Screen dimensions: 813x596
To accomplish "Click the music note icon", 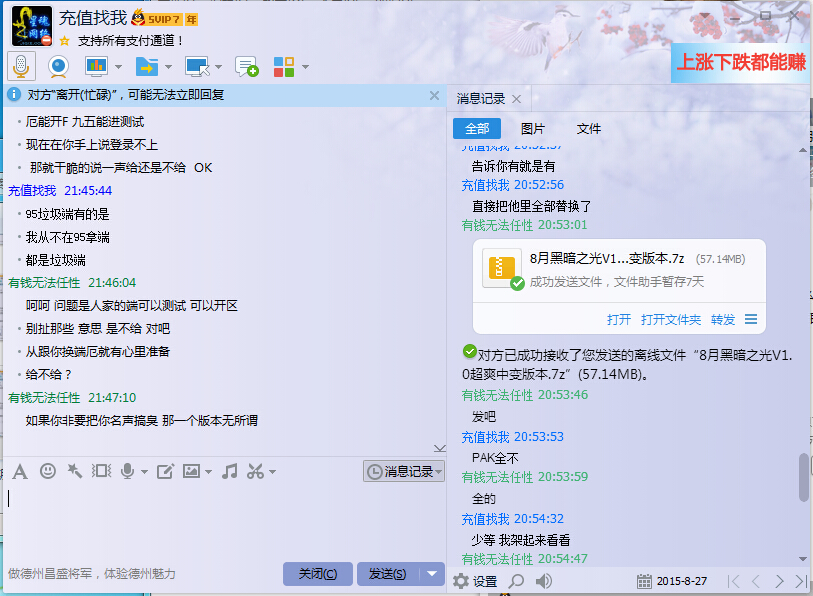I will tap(229, 471).
